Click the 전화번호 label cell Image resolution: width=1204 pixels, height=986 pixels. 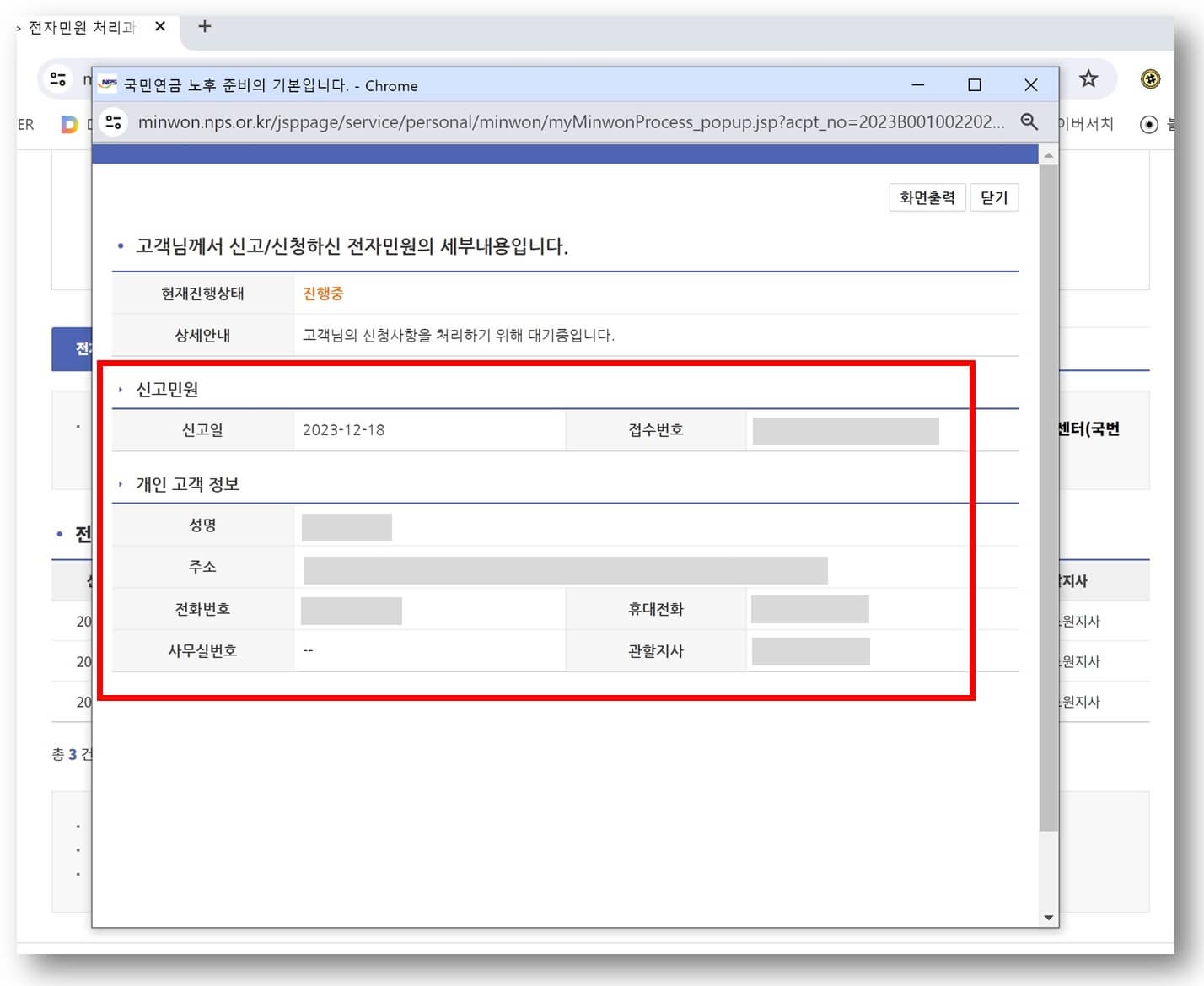coord(202,609)
